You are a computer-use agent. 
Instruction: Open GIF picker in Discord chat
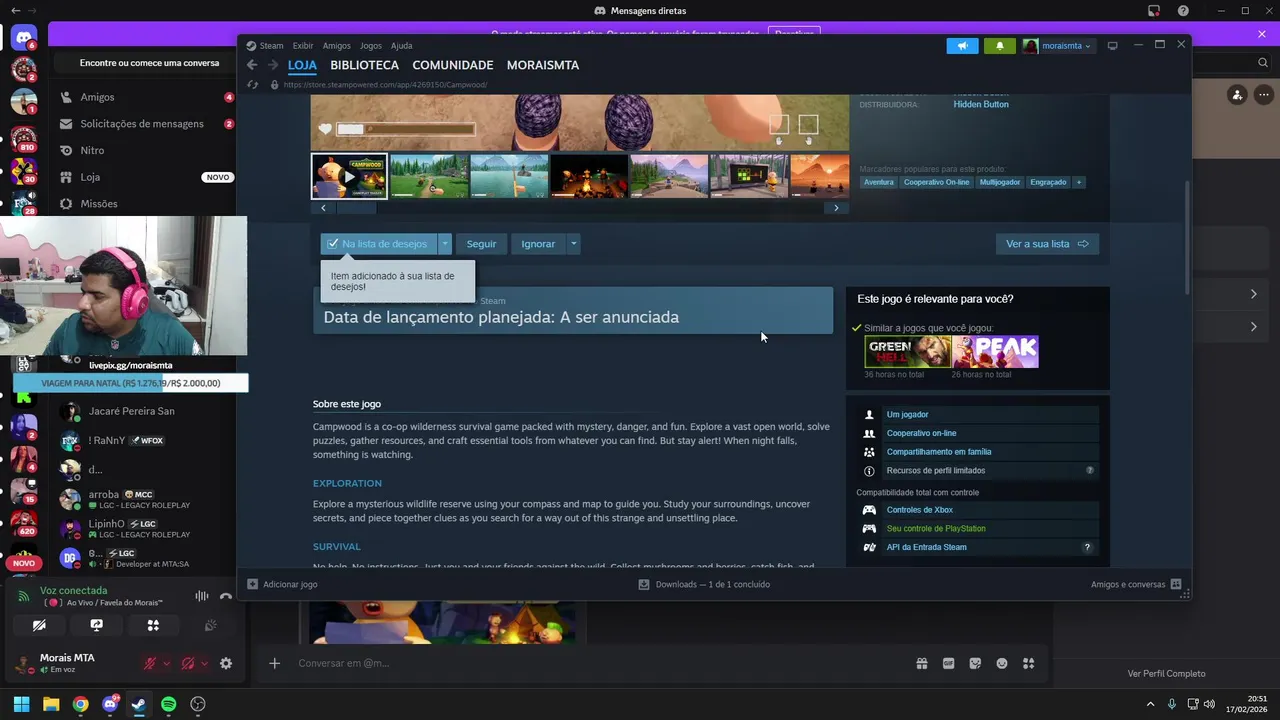(948, 663)
